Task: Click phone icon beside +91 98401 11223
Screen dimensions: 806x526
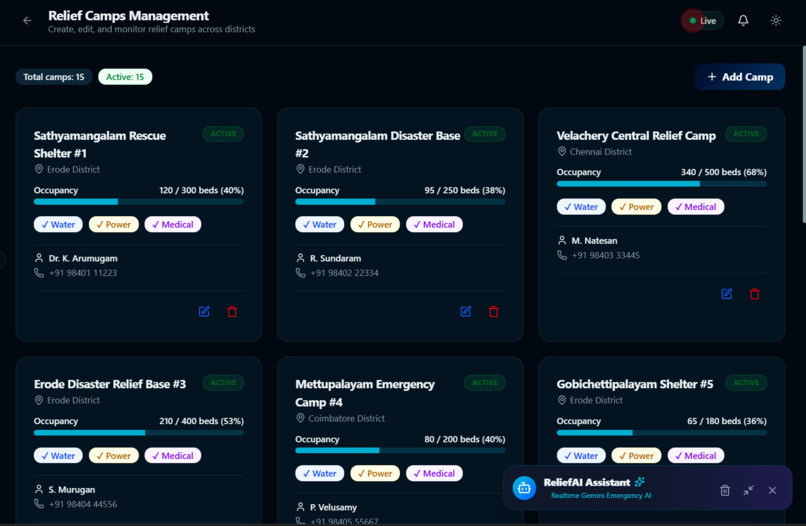Action: [39, 273]
